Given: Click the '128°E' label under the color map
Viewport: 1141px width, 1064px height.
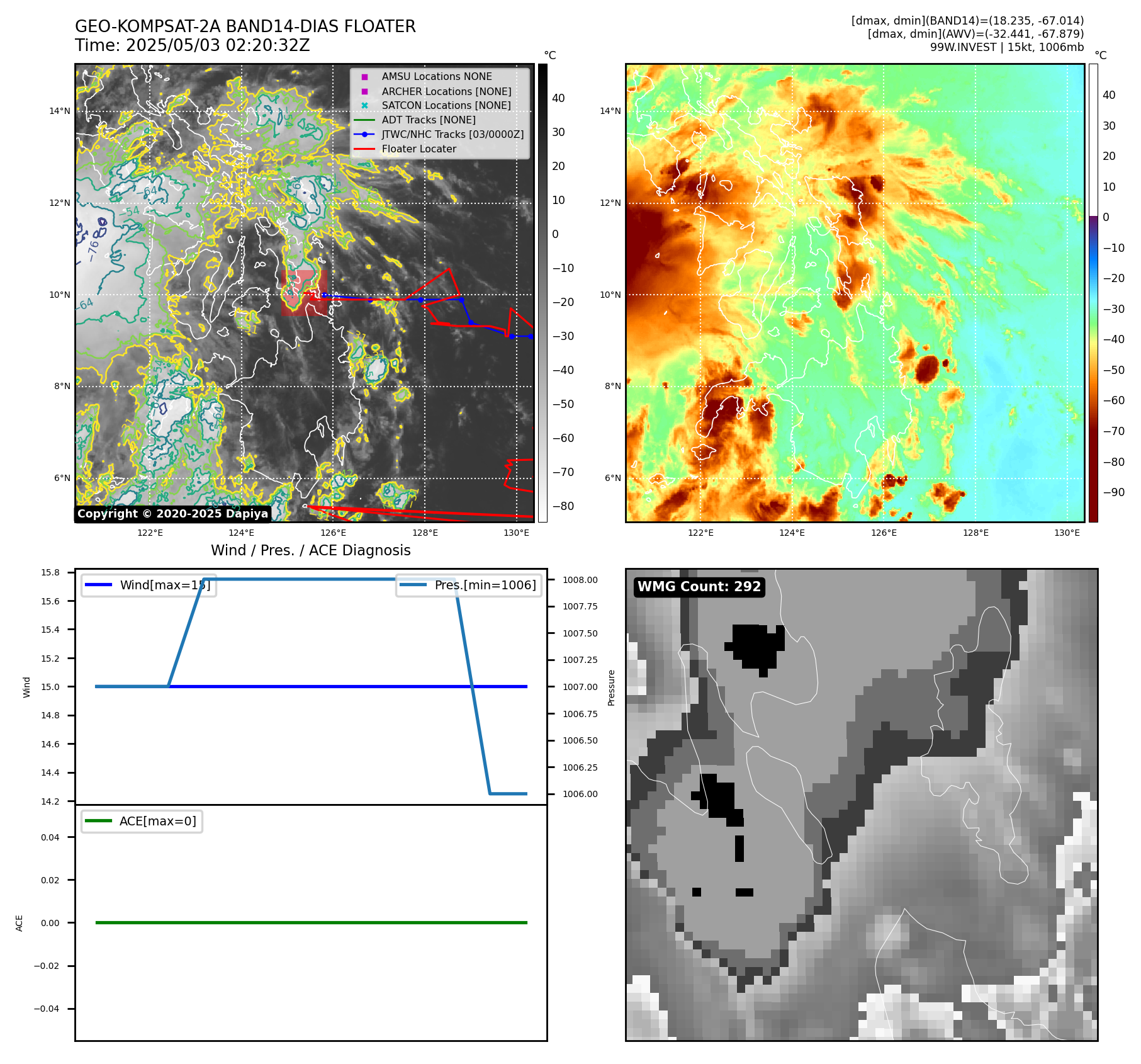Looking at the screenshot, I should (x=975, y=533).
